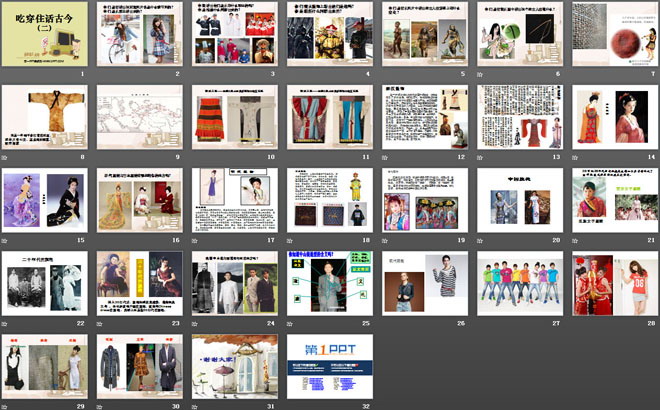This screenshot has height=410, width=660.
Task: Select slide 7 with the red circular pattern
Action: 614,33
